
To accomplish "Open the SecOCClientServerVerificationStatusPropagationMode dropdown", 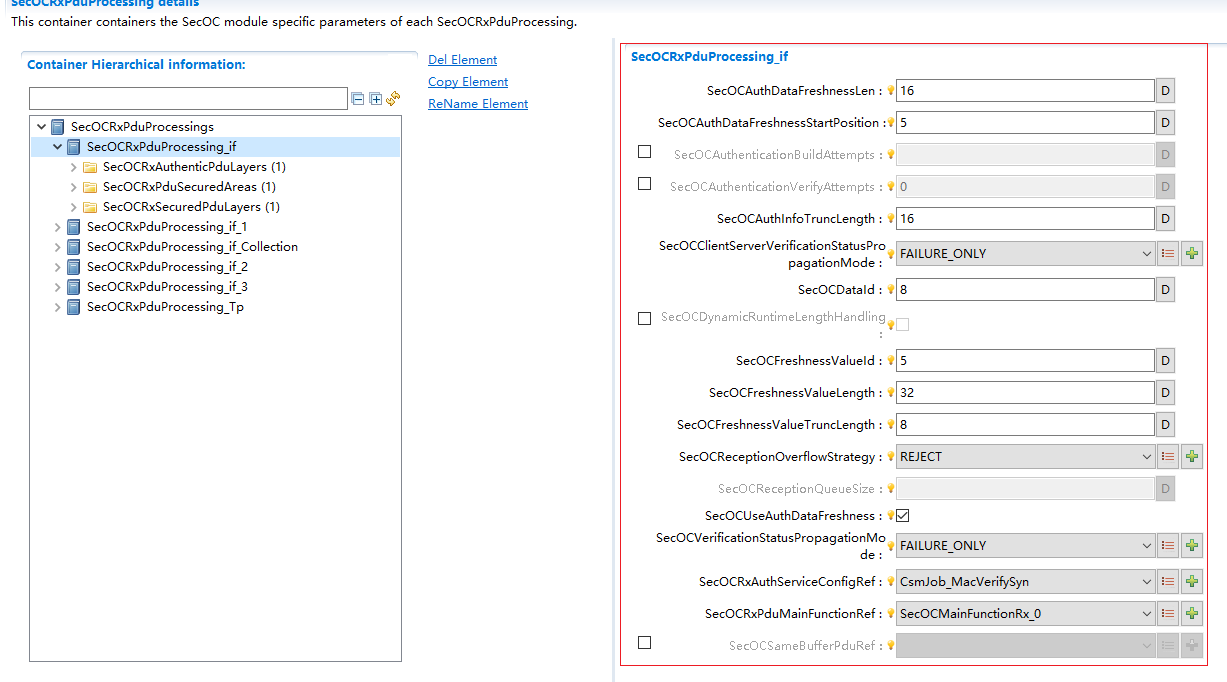I will click(1025, 253).
